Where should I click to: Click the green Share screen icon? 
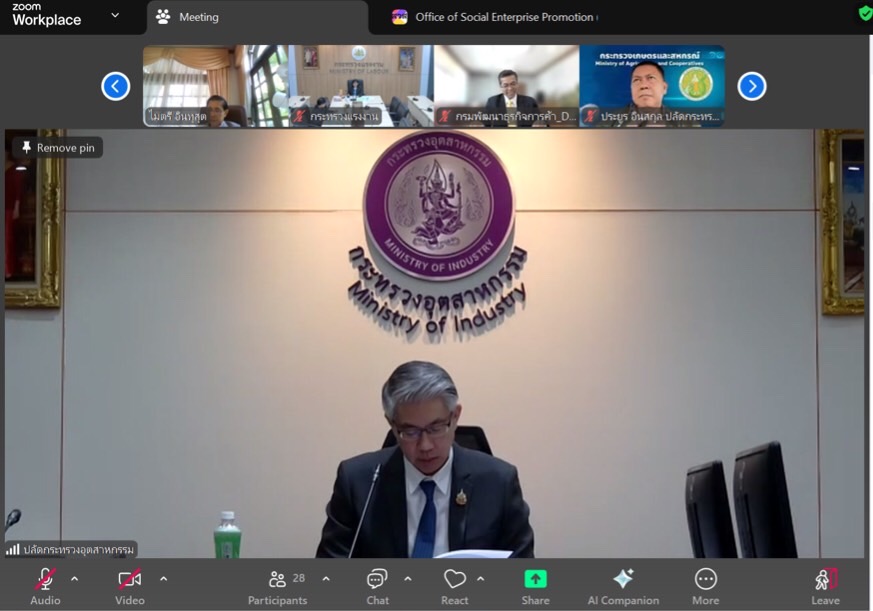tap(536, 579)
